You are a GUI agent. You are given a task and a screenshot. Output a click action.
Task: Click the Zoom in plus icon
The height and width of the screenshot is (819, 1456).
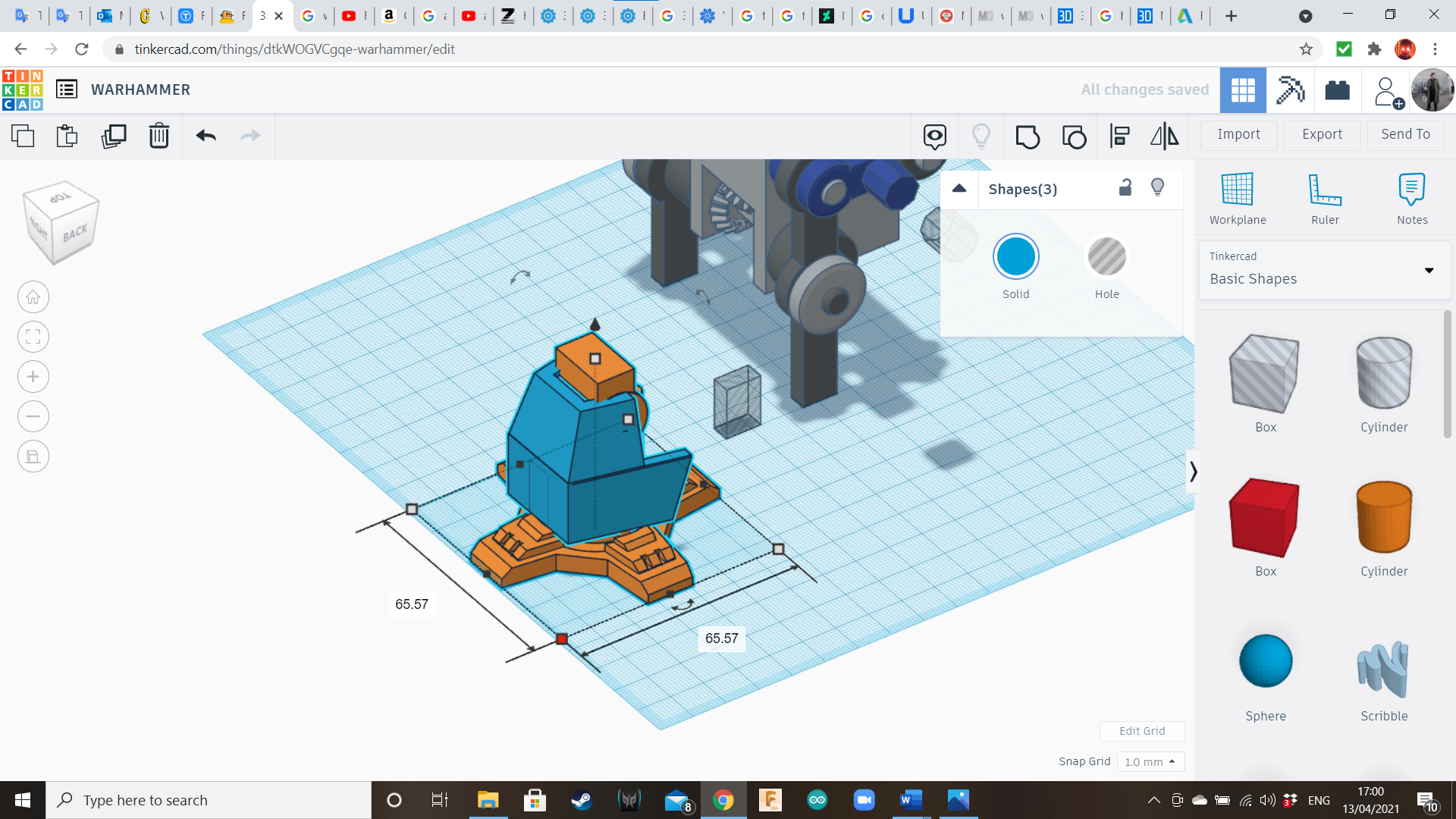coord(33,377)
